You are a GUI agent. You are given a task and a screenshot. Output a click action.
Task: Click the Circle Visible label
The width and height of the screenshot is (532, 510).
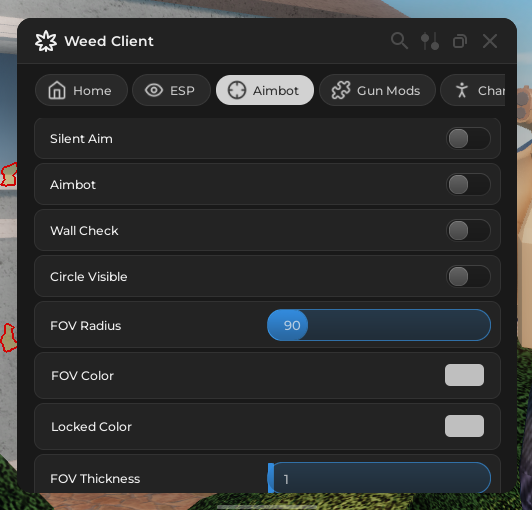[x=89, y=277]
